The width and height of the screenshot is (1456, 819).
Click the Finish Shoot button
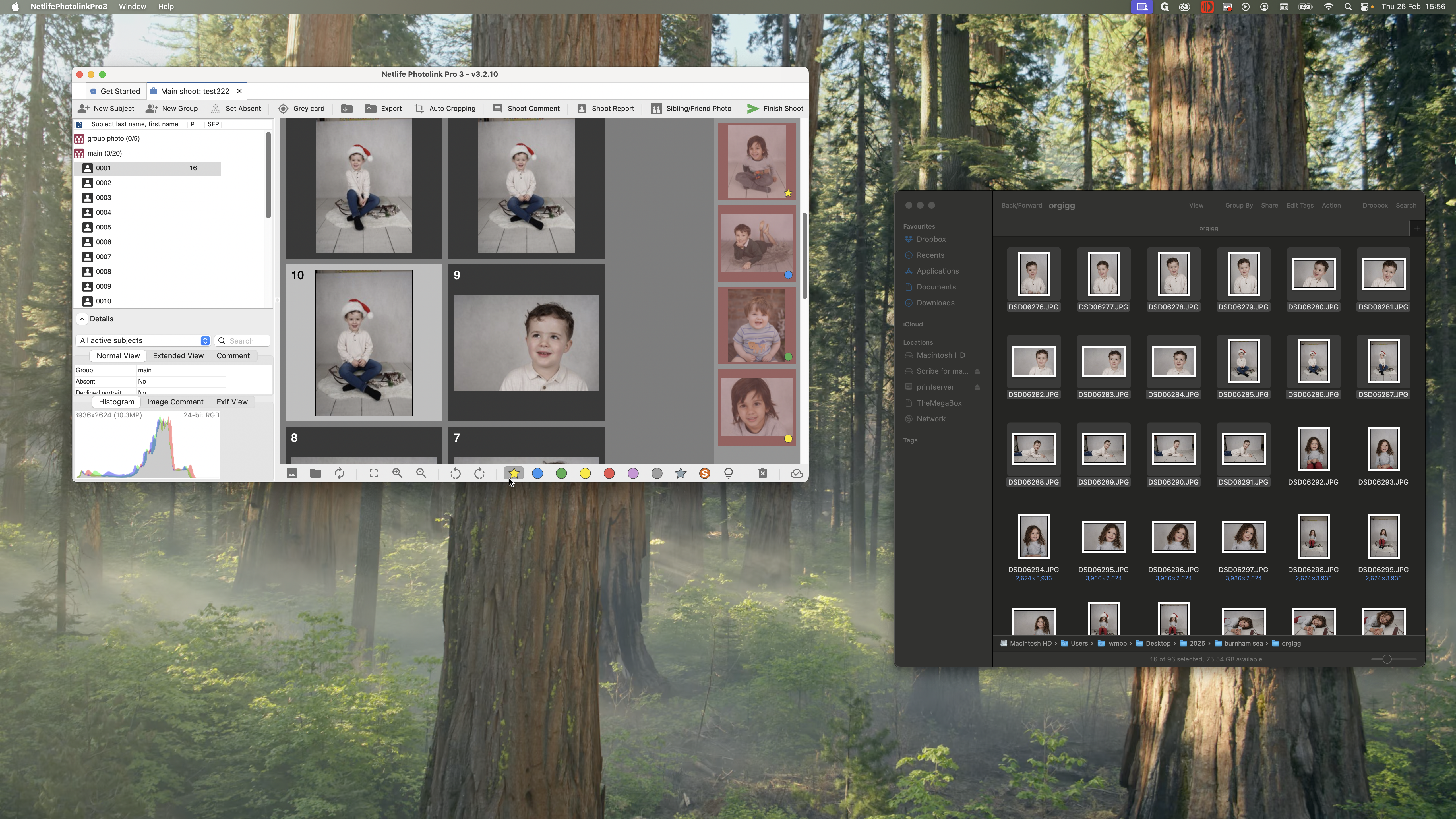point(775,109)
